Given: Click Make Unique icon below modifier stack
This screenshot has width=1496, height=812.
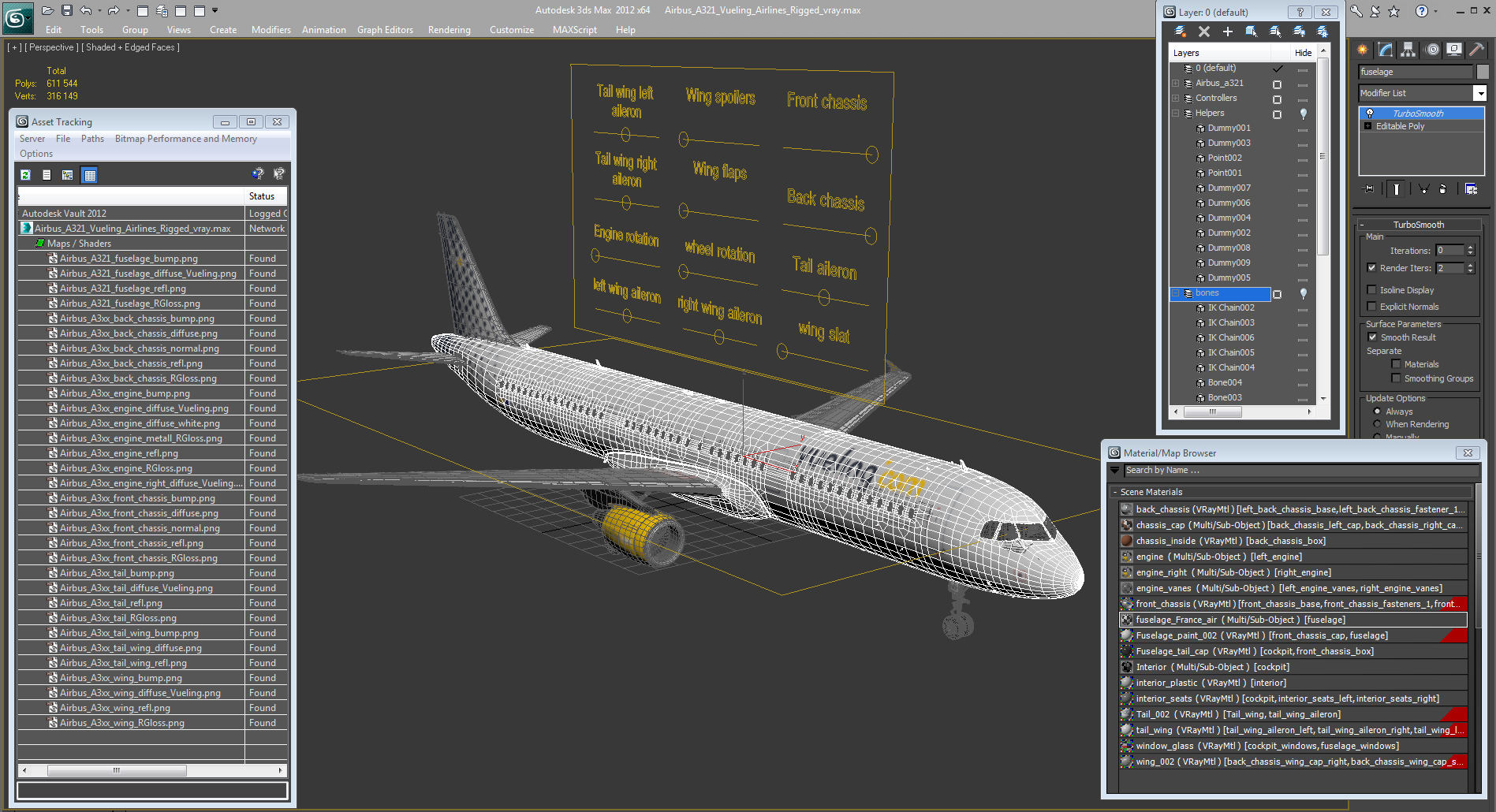Looking at the screenshot, I should point(1423,189).
